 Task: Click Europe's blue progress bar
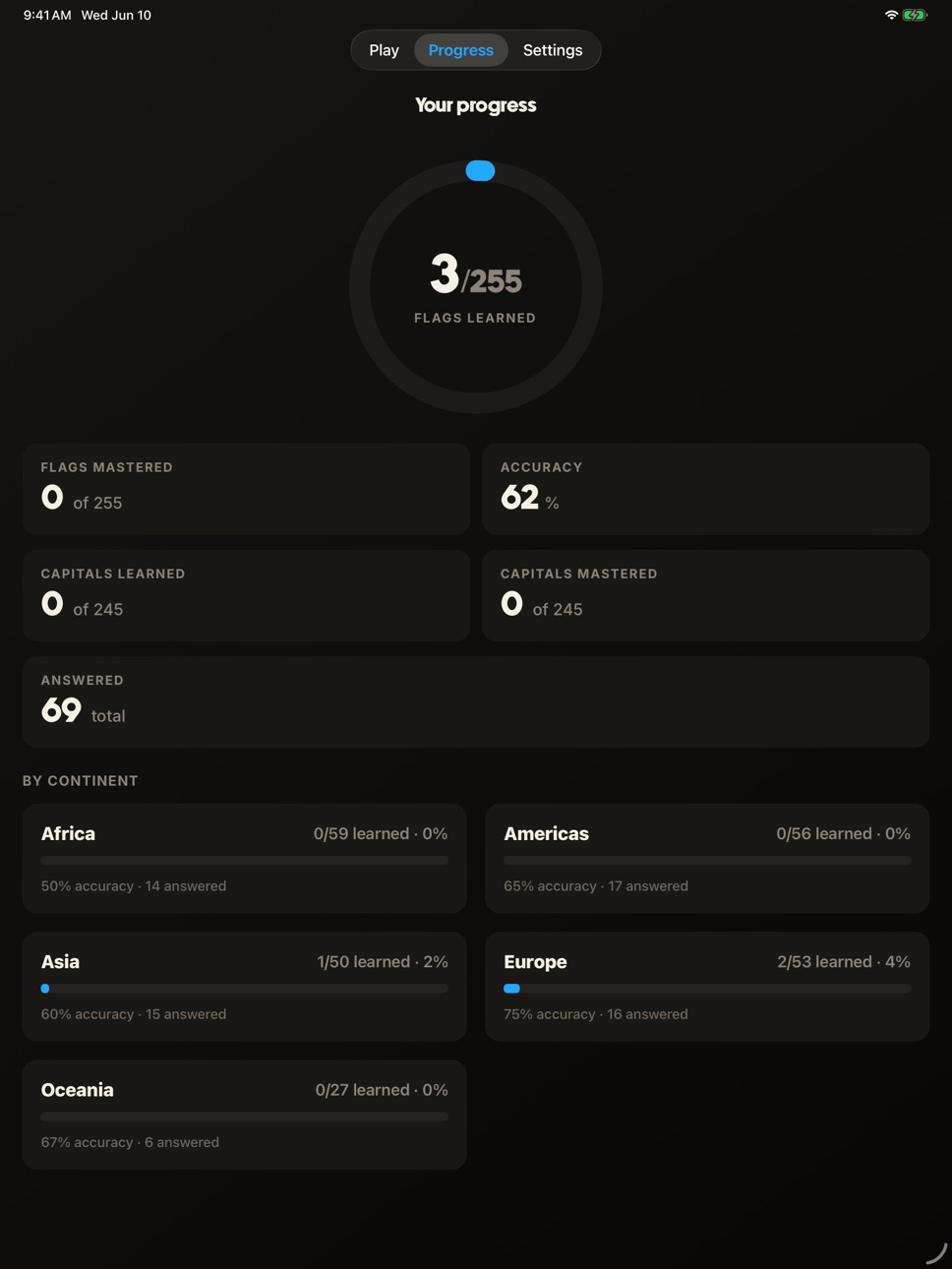(x=511, y=989)
